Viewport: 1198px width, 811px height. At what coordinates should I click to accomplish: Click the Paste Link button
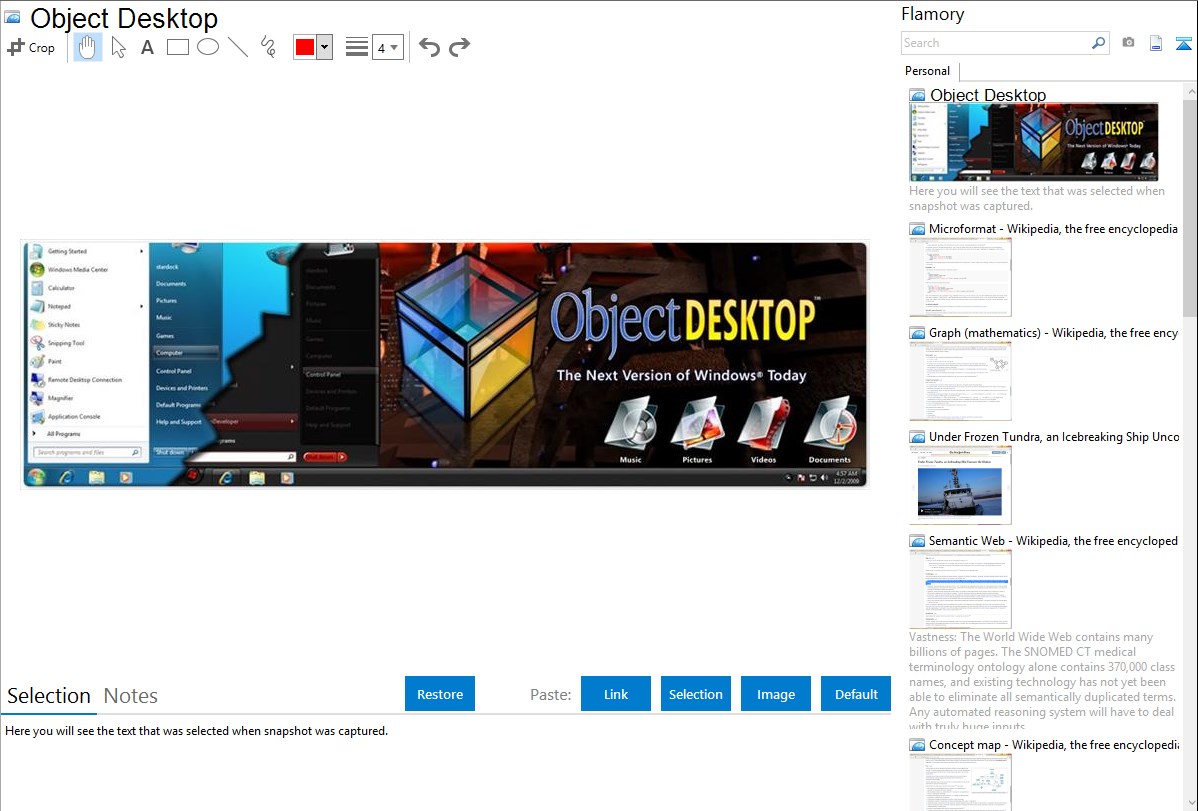(x=616, y=694)
